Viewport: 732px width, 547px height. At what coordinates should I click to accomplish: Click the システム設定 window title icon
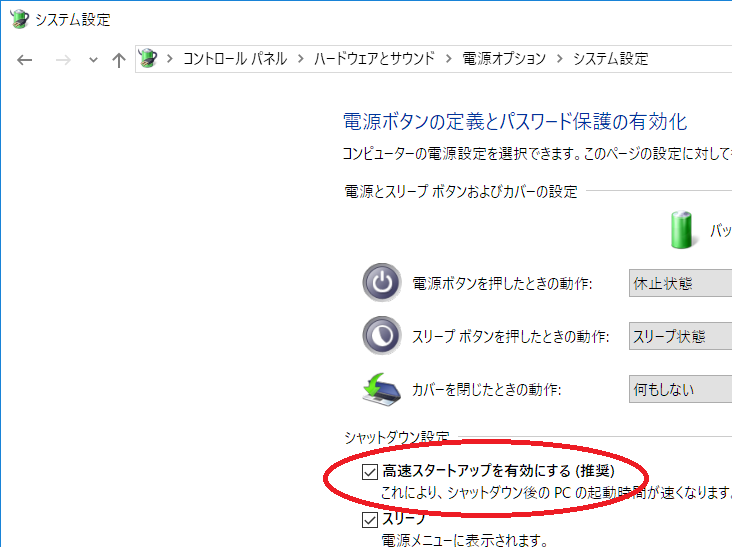pyautogui.click(x=20, y=19)
